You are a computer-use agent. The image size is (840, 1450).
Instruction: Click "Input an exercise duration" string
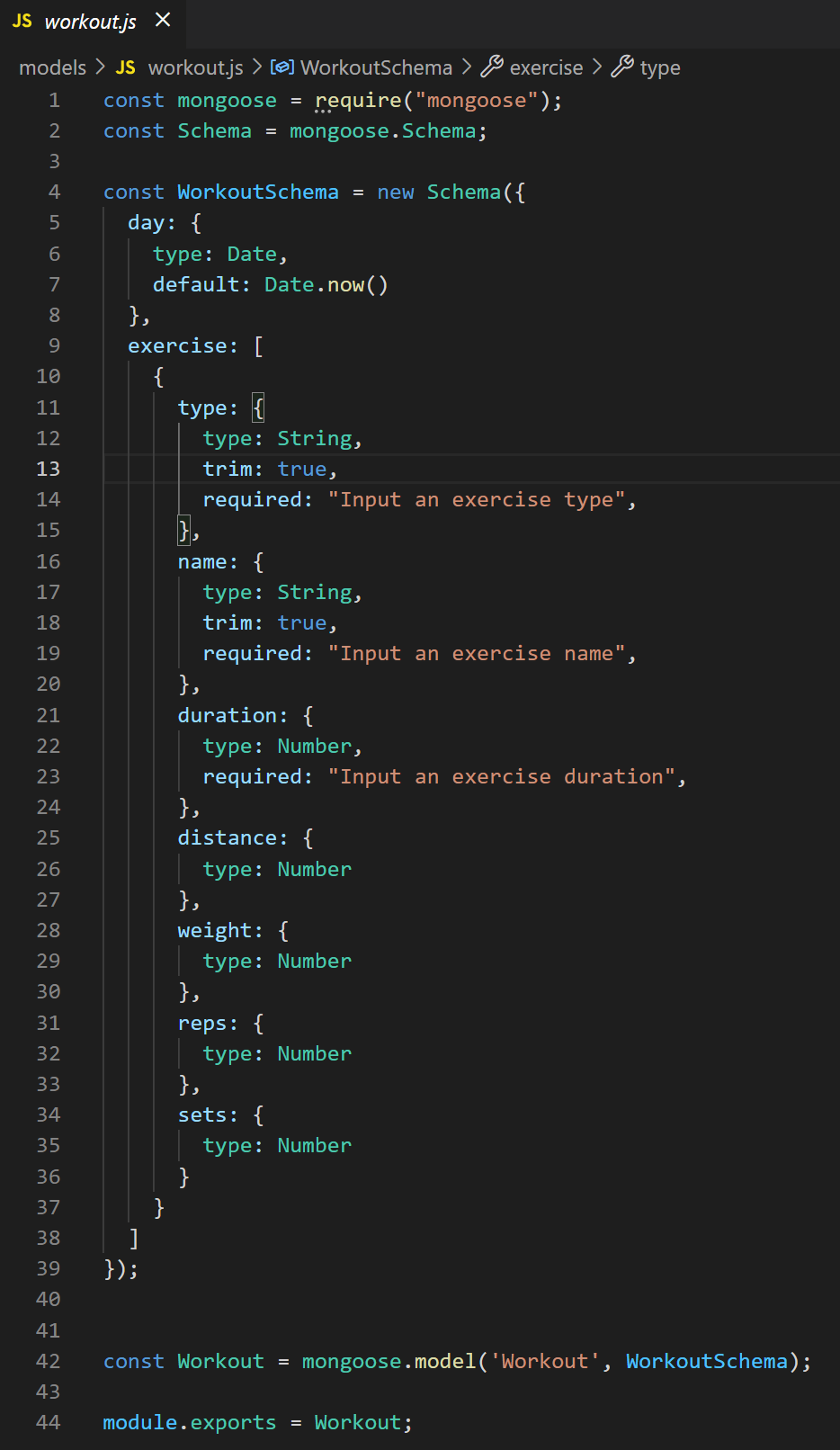(502, 776)
